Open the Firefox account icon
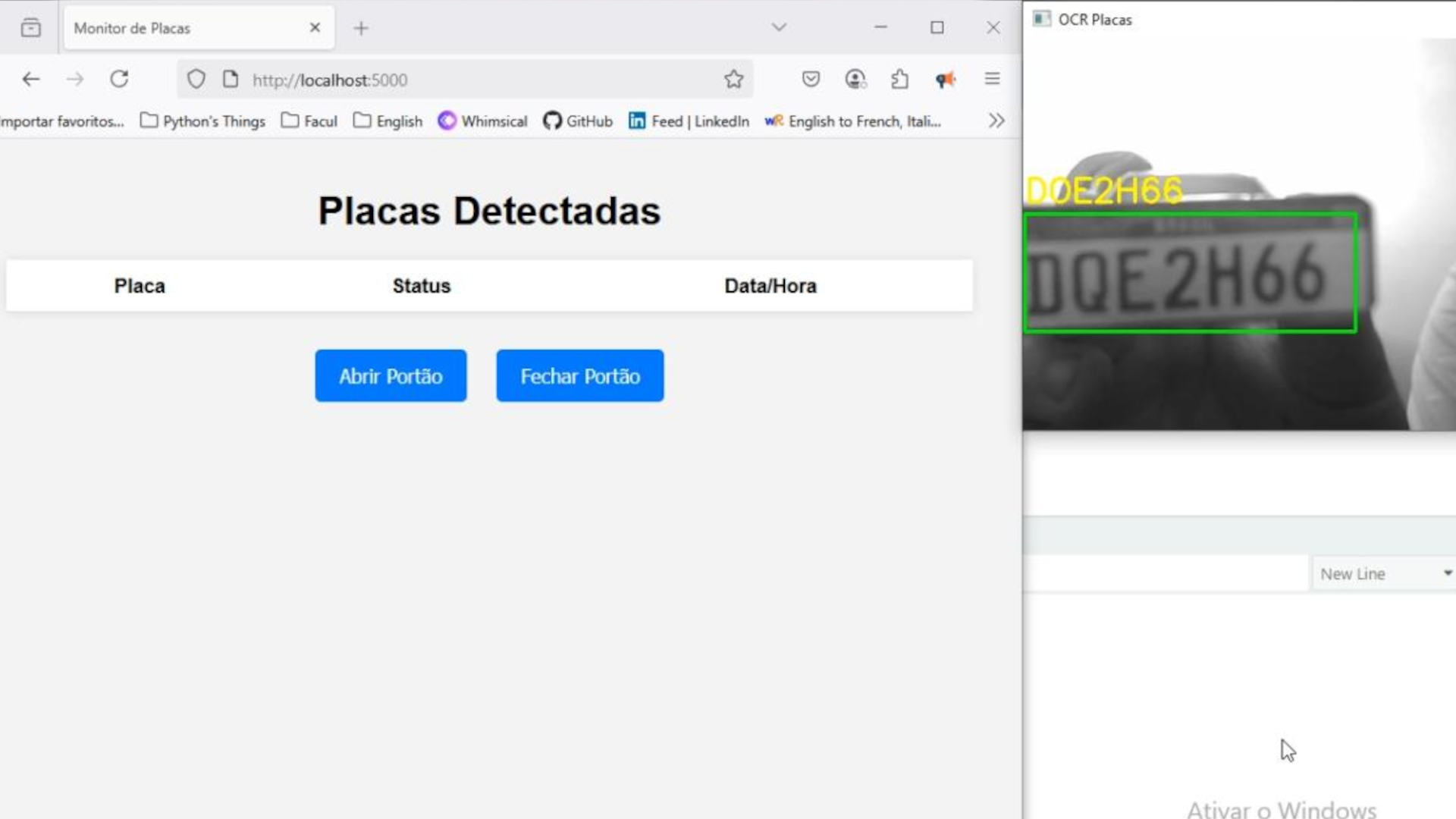 coord(855,79)
